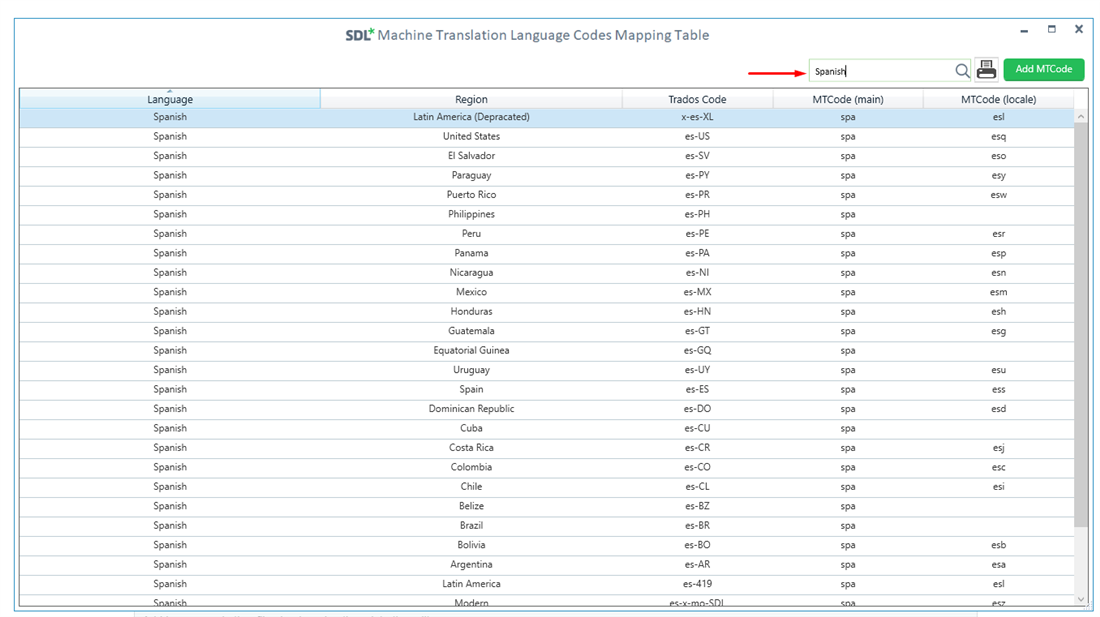Select the Bolivia region cell
The width and height of the screenshot is (1100, 617).
471,545
